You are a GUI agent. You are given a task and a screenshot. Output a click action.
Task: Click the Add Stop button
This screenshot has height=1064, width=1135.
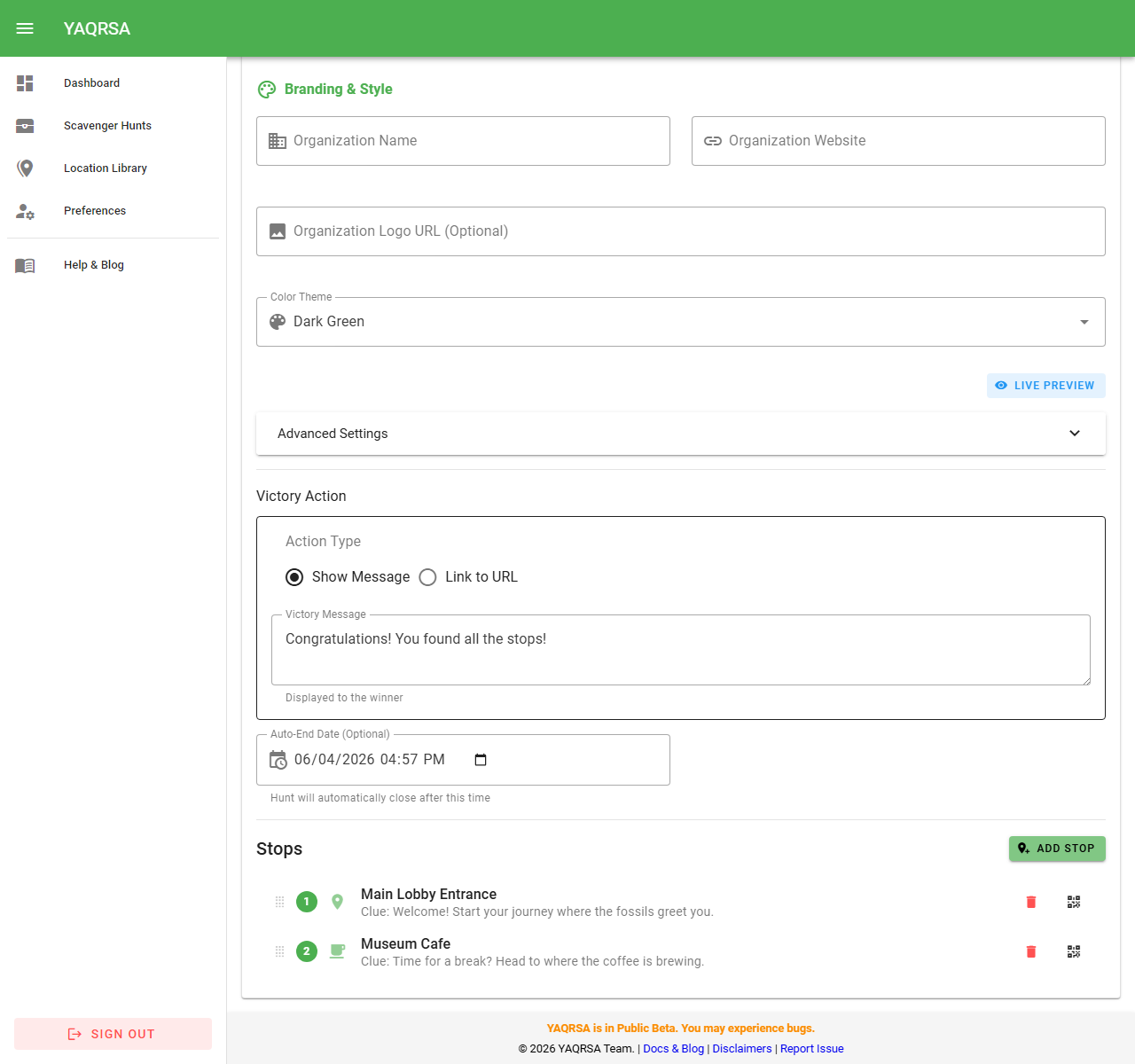click(x=1057, y=849)
